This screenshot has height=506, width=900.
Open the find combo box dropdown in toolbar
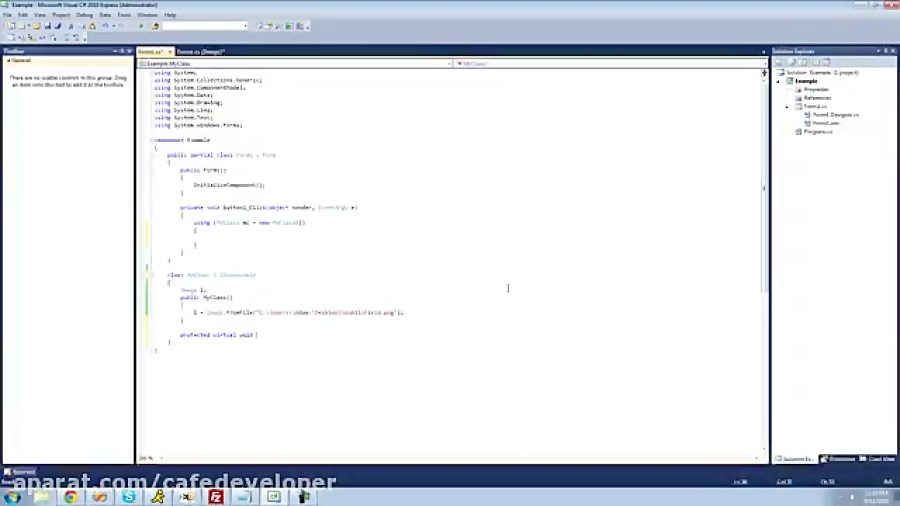click(245, 26)
